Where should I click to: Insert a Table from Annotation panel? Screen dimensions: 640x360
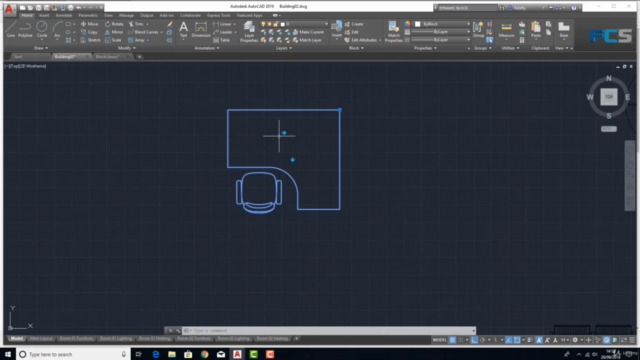click(221, 40)
